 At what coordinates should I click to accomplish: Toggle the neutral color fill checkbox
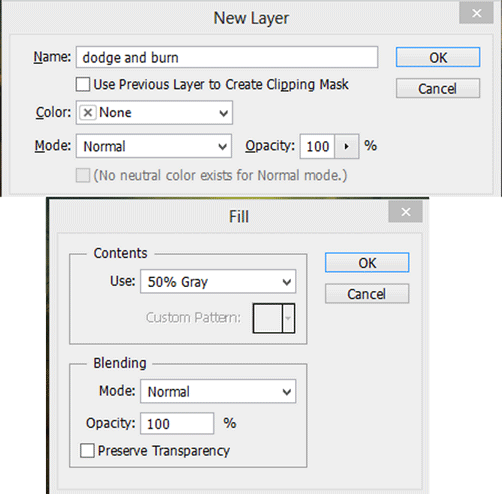click(x=83, y=175)
